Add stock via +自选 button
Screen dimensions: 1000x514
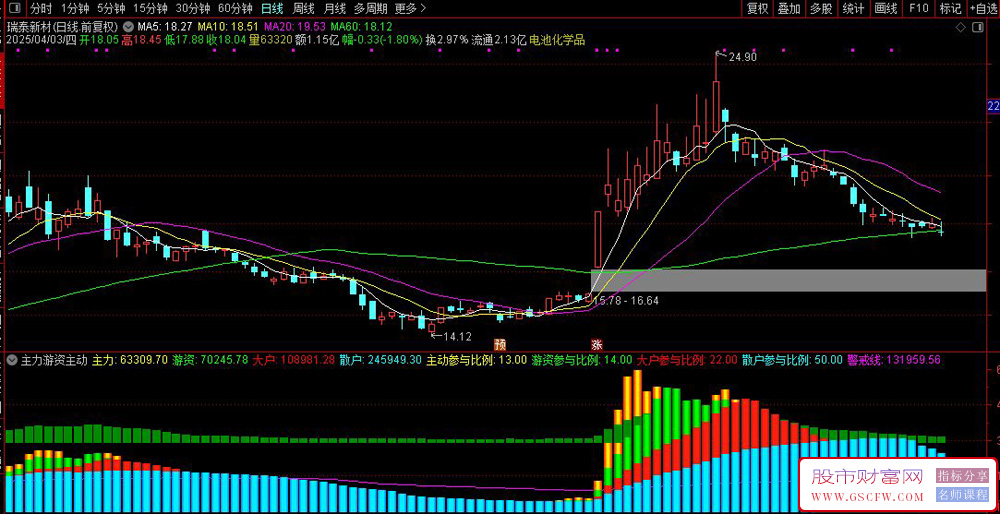[983, 8]
